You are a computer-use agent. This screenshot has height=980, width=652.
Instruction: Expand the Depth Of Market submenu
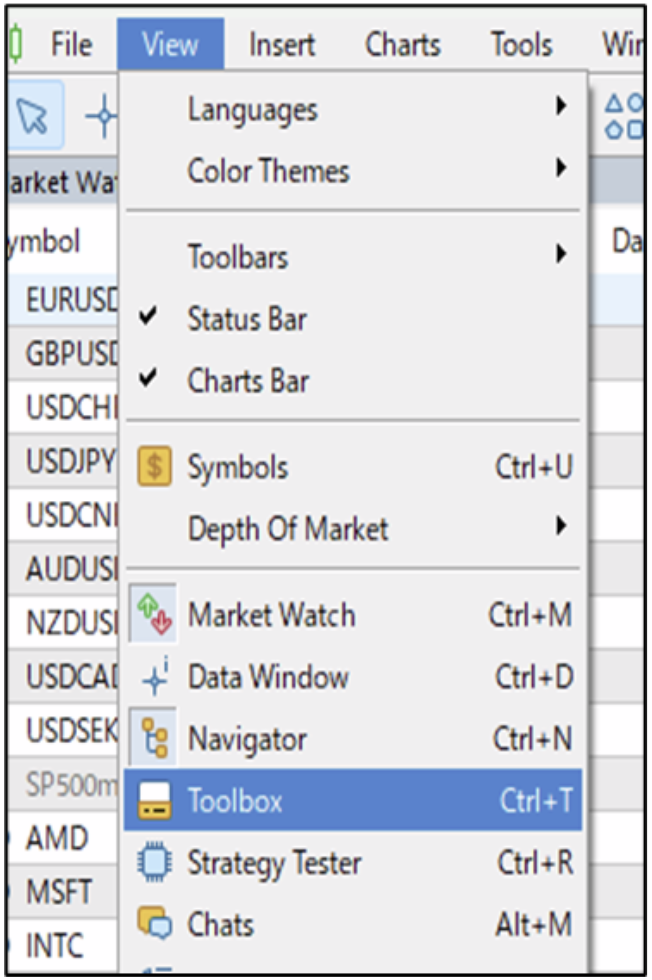point(288,529)
